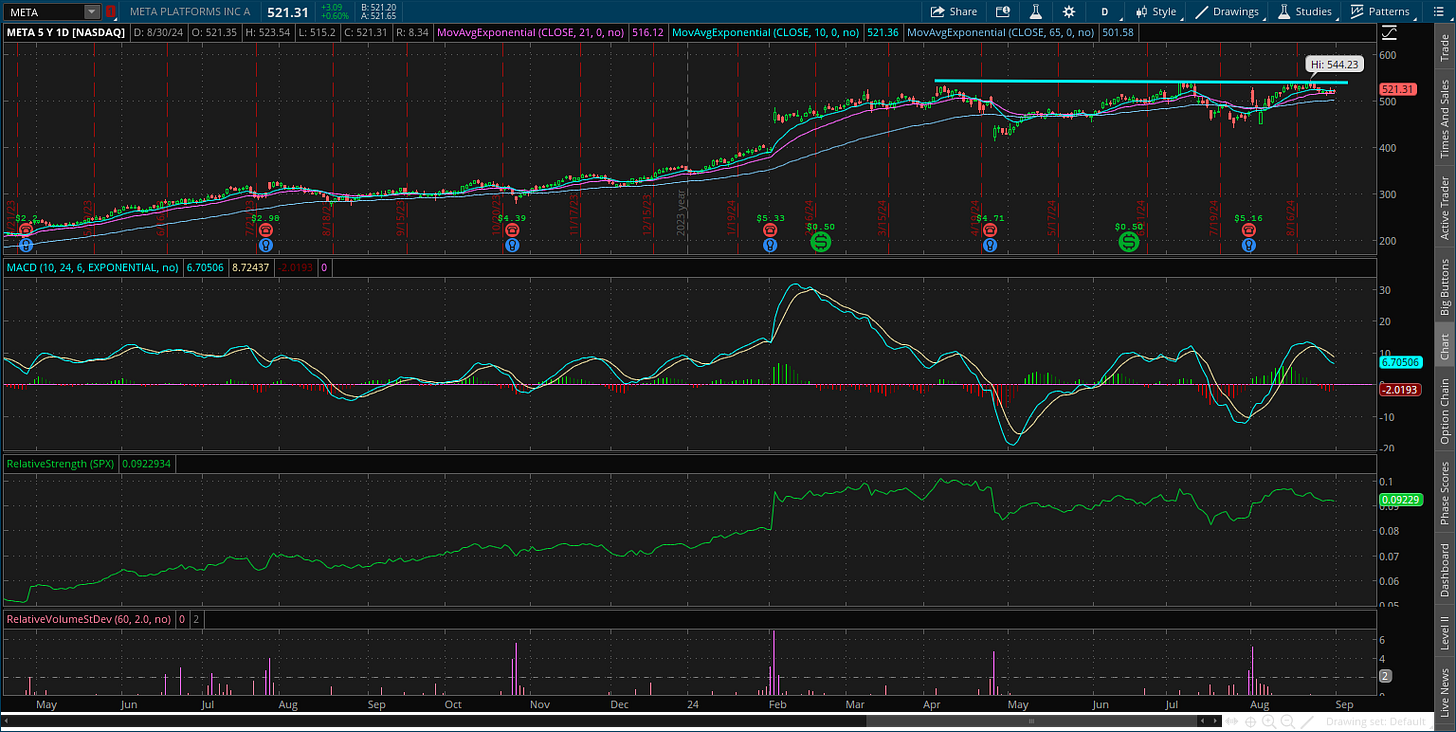
Task: Click the lightbulb icon beneath $4.71 earnings
Action: [x=989, y=244]
